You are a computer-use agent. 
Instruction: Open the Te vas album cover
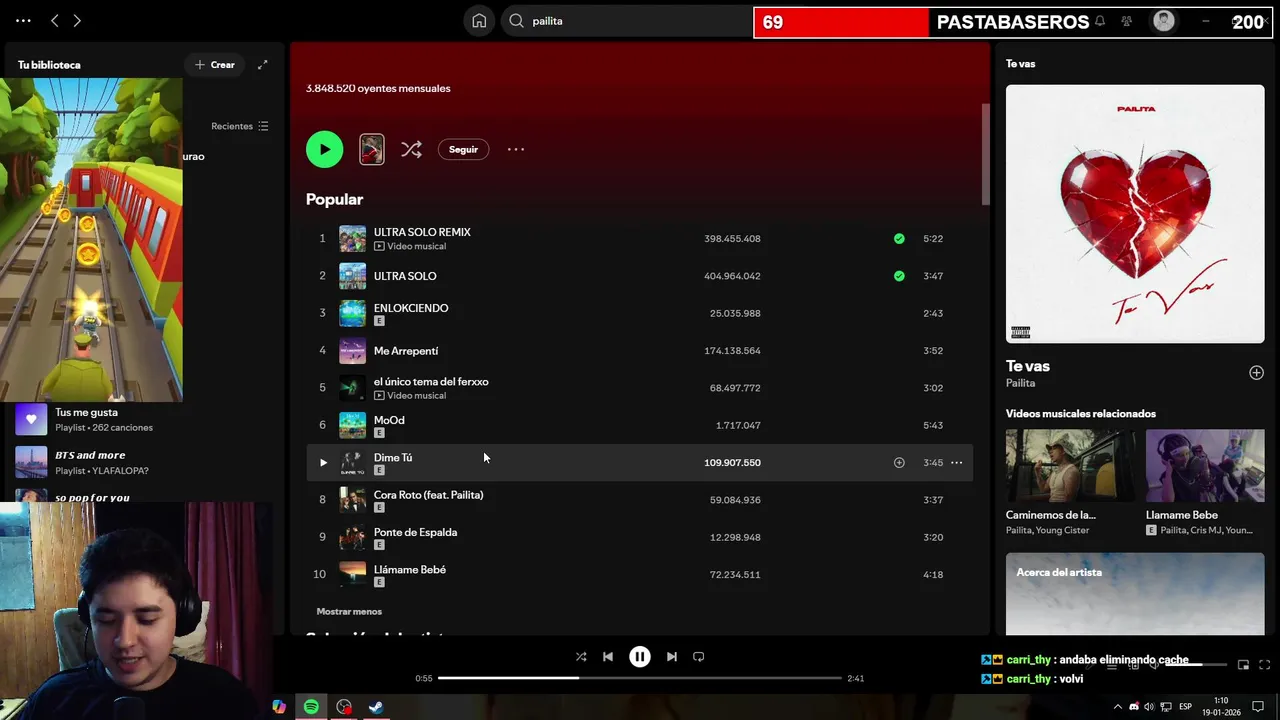coord(1135,214)
